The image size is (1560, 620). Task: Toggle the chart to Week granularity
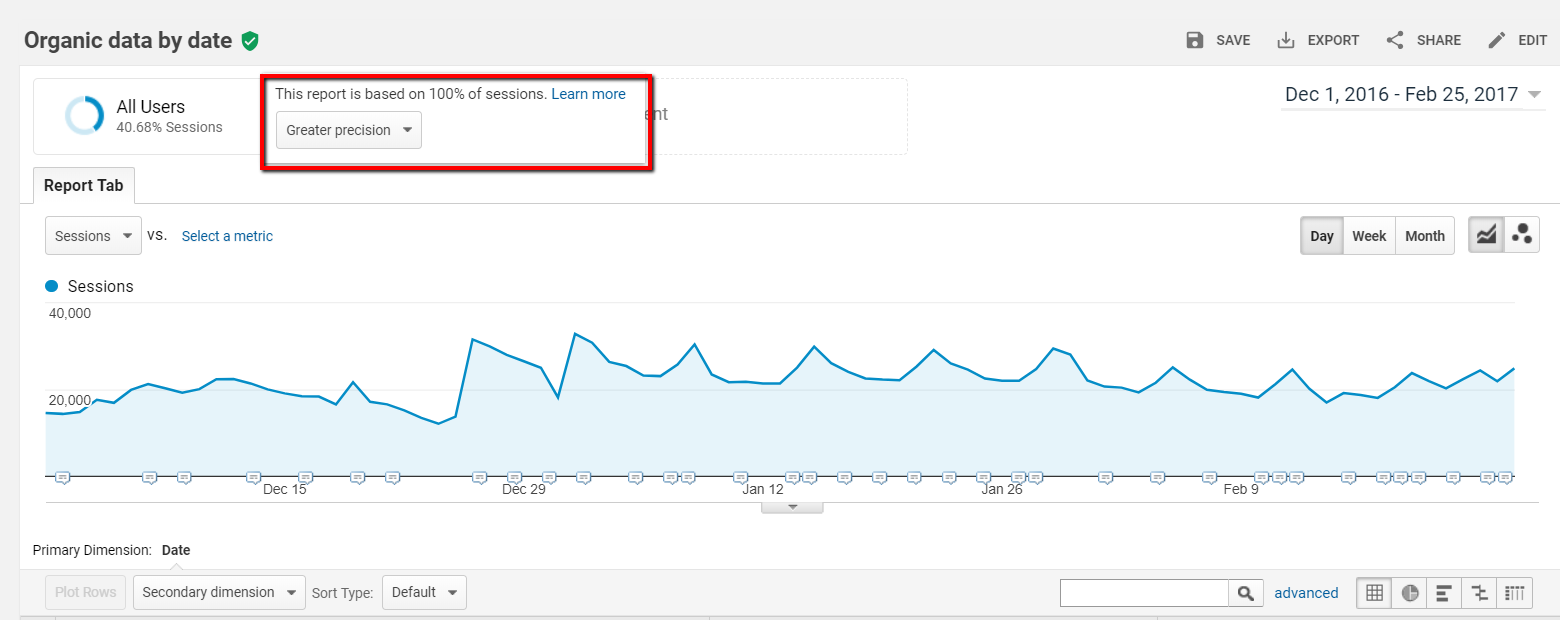pos(1369,236)
